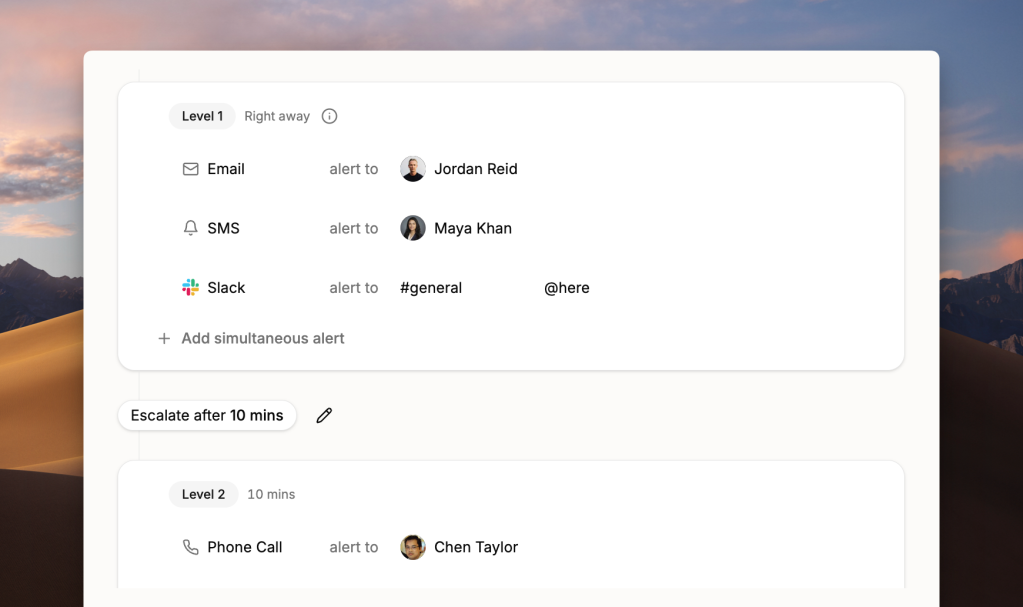Click Jordan Reid's avatar
This screenshot has width=1023, height=607.
(x=413, y=169)
